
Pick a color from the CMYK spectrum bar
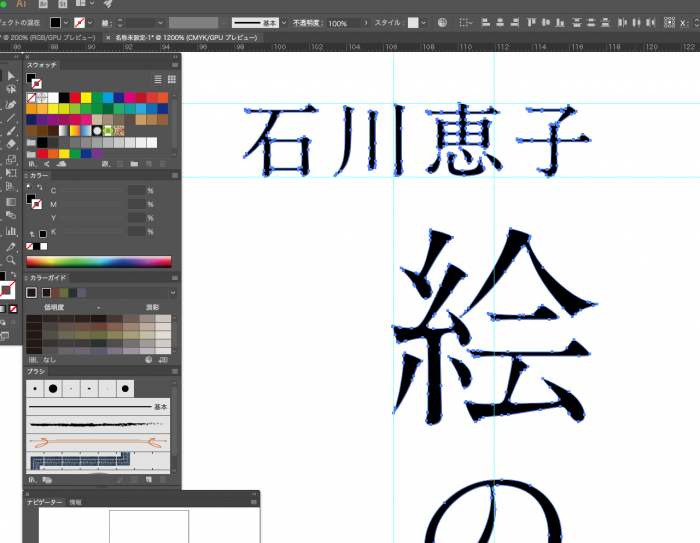tap(99, 262)
